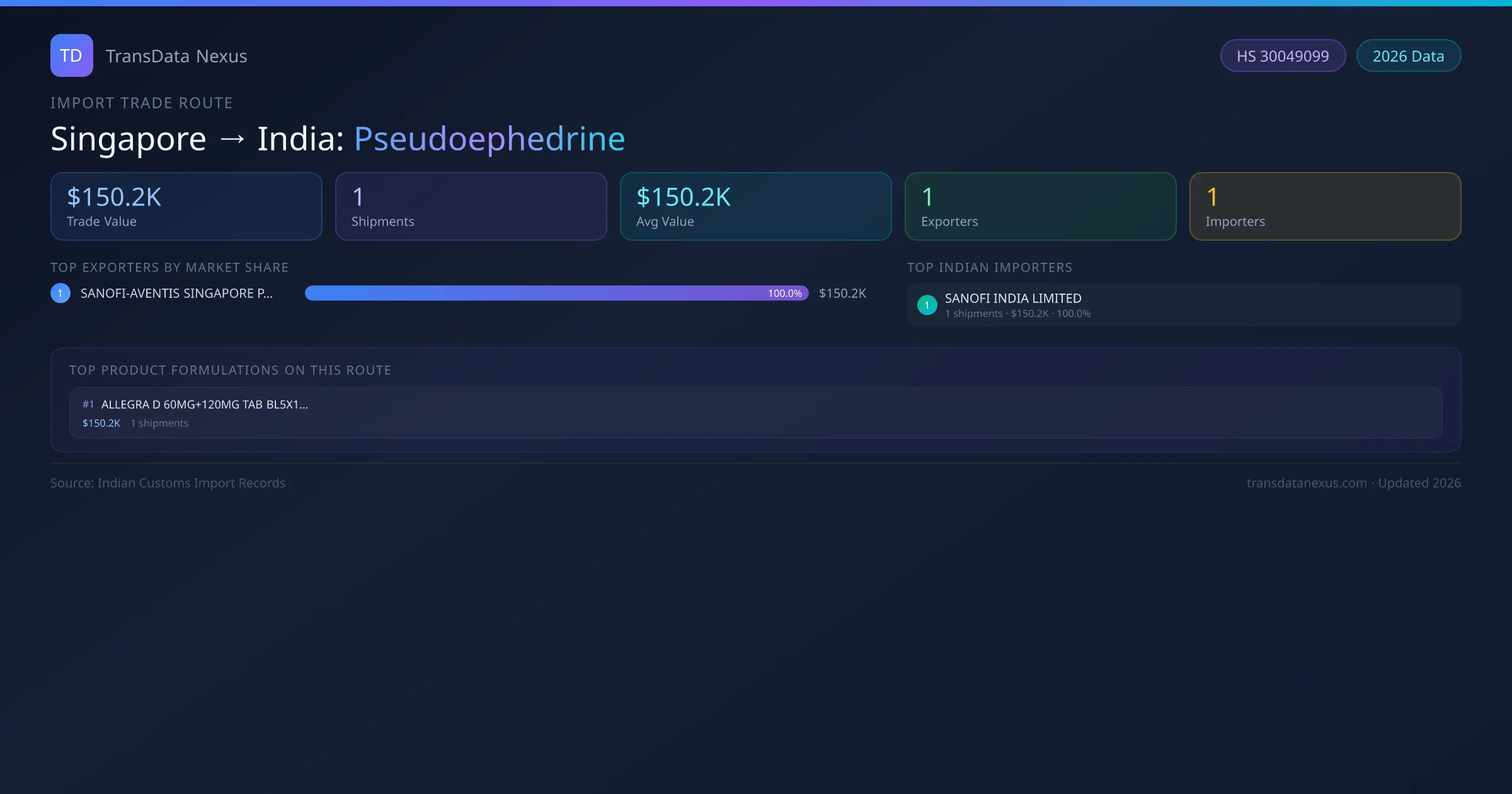Click the TD logo icon
Screen dimensions: 1512x794
pos(71,55)
